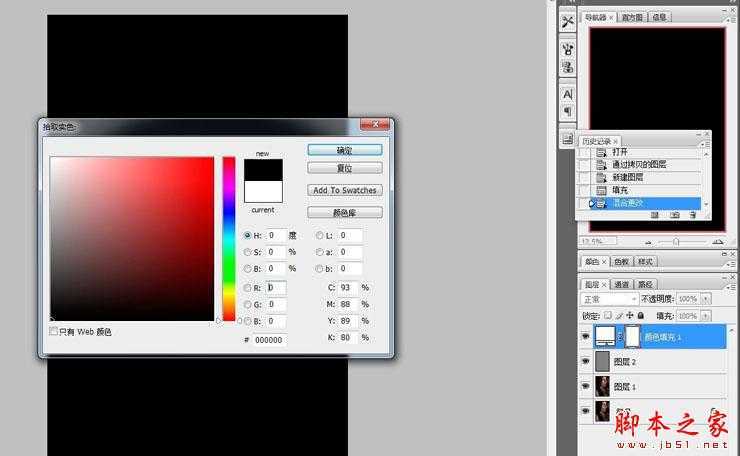Screen dimensions: 740x456
Task: Toggle lock all padlock icon in Layers
Action: pos(641,315)
